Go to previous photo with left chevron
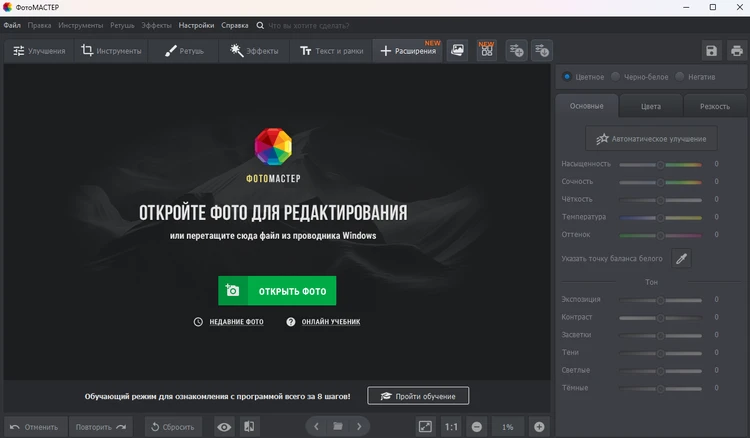The height and width of the screenshot is (438, 750). click(x=316, y=427)
